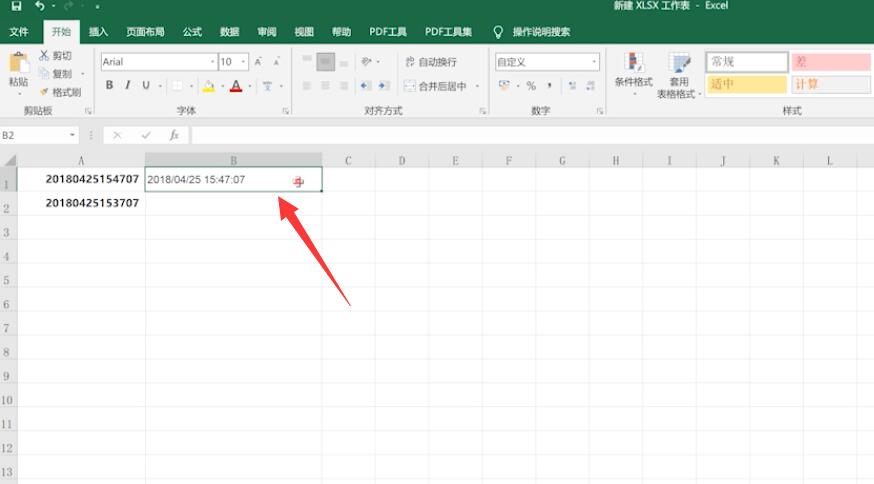Expand the Merge & Center (合并后居中) arrow
The width and height of the screenshot is (874, 484).
[x=477, y=86]
